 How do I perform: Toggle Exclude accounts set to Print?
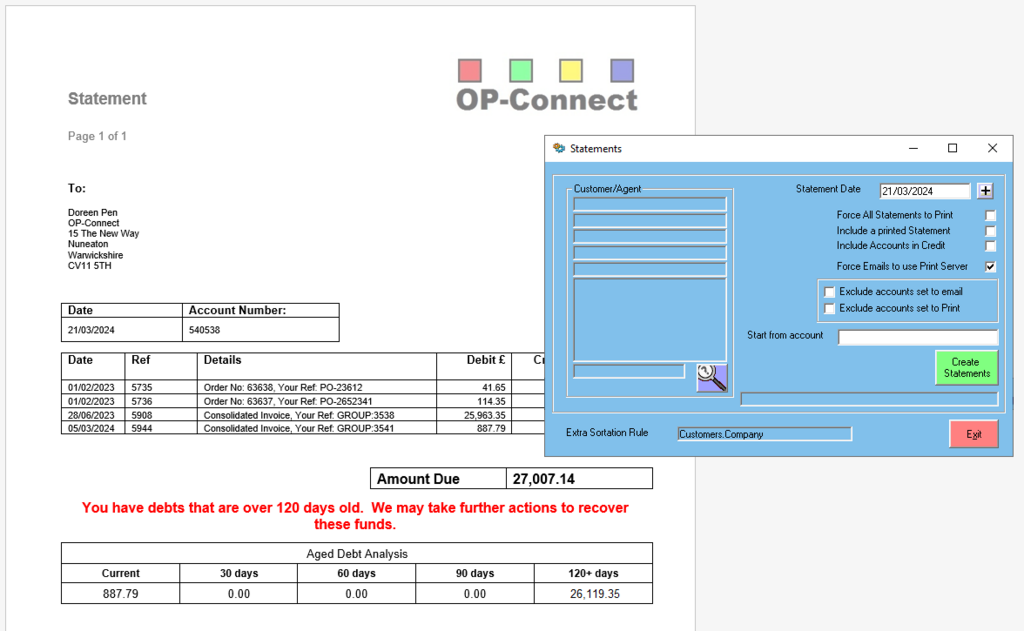tap(829, 308)
